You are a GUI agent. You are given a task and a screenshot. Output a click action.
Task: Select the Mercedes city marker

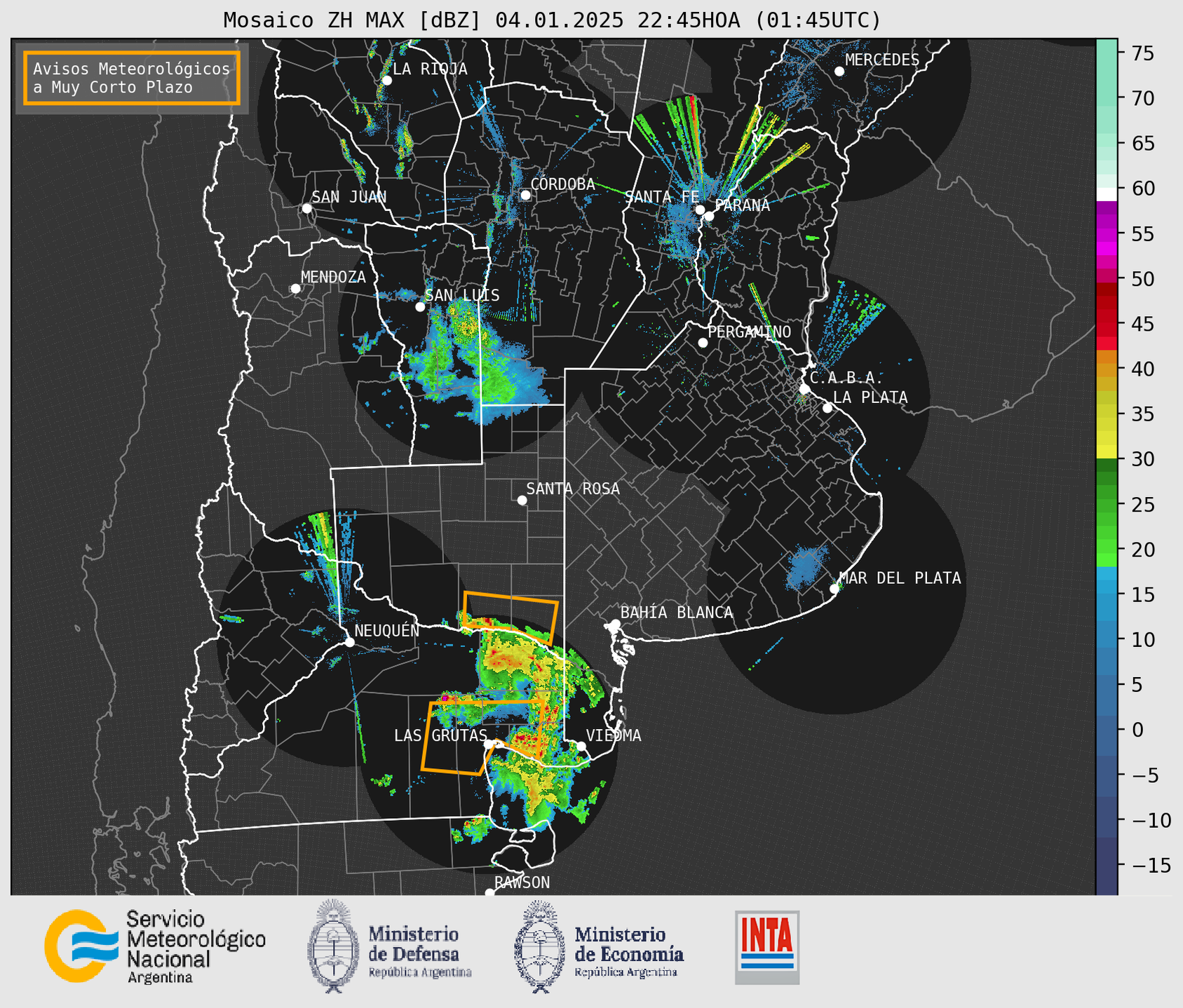tap(839, 71)
